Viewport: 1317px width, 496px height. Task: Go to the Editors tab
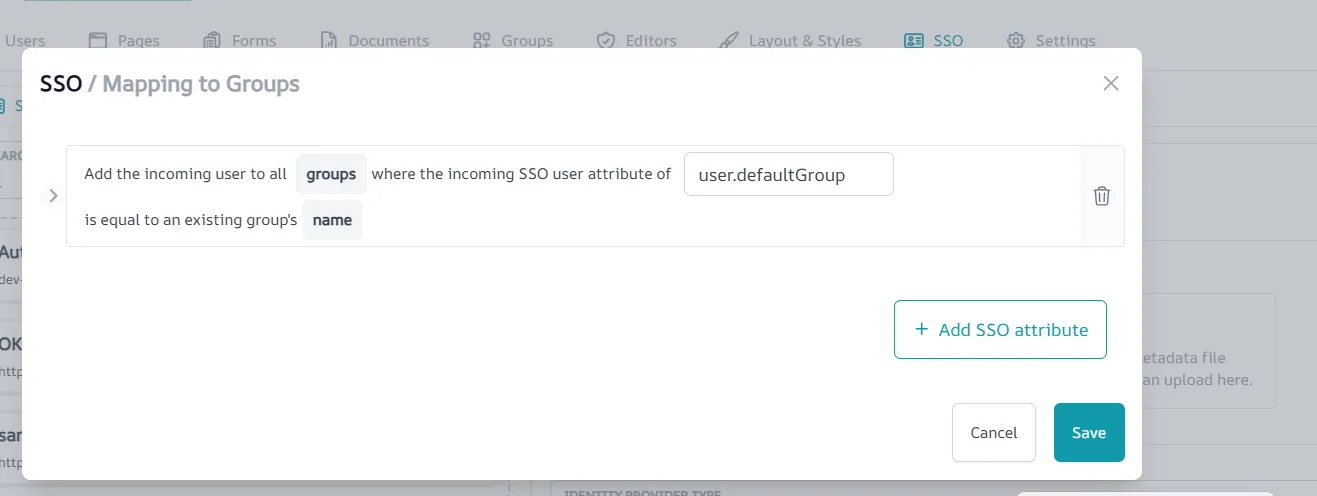tap(636, 41)
